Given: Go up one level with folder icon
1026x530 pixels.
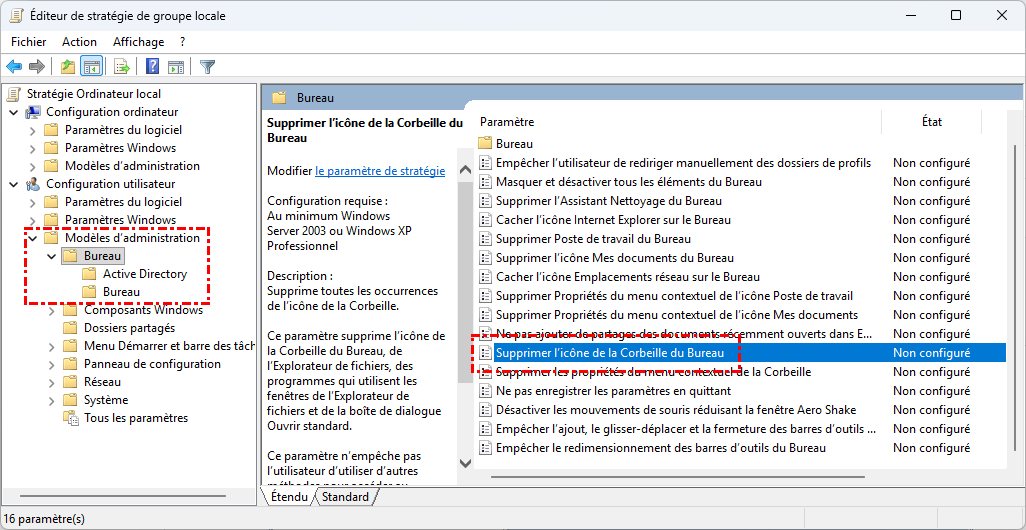Looking at the screenshot, I should [x=67, y=67].
